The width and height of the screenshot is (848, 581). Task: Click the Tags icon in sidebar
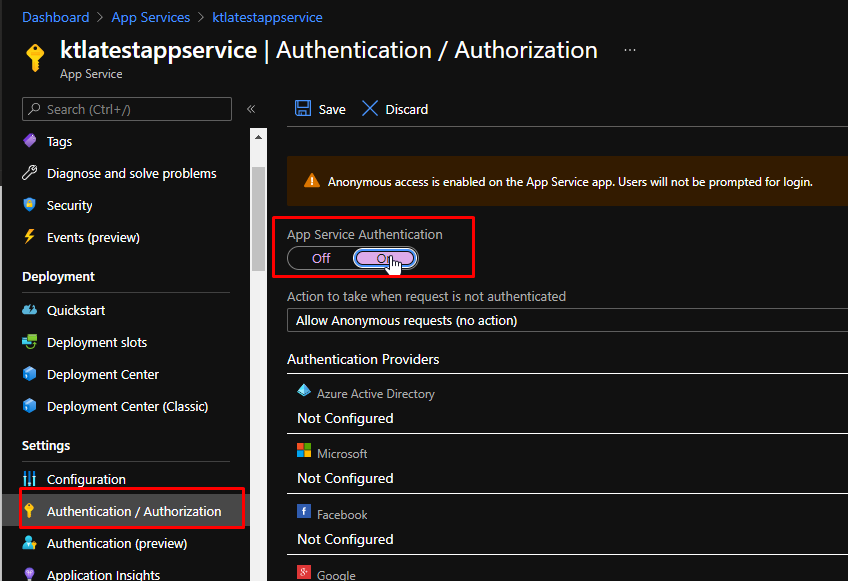point(30,141)
